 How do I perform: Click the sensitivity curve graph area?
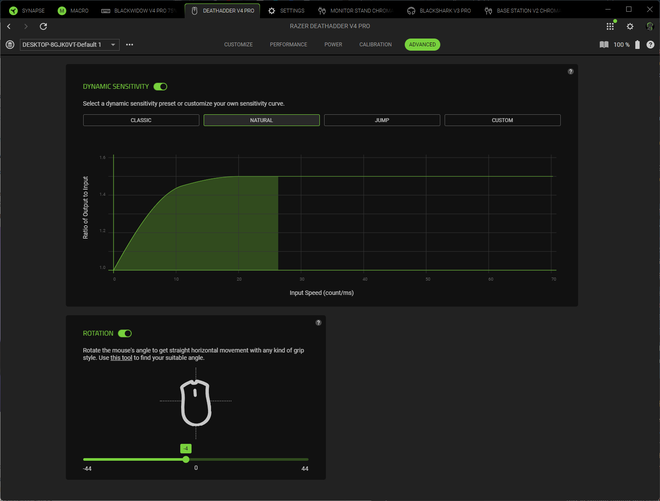[335, 213]
